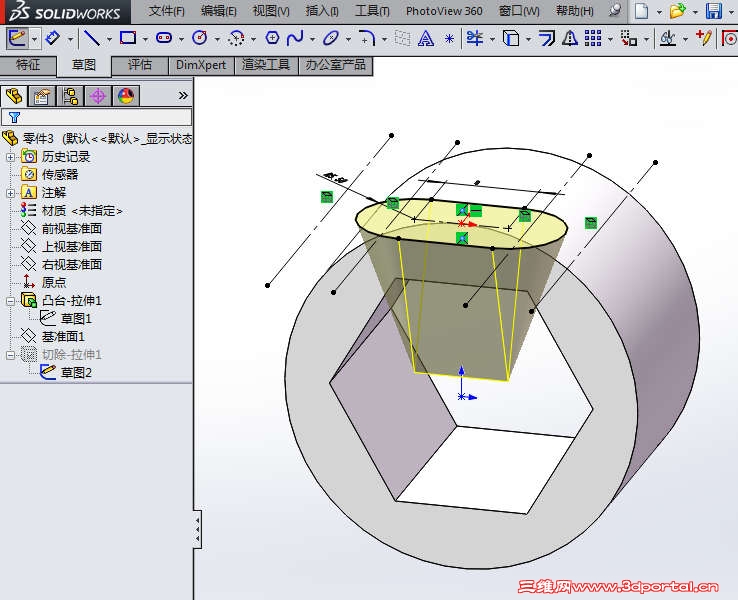The image size is (738, 600).
Task: Open the ConfigurationManager tab
Action: [70, 96]
